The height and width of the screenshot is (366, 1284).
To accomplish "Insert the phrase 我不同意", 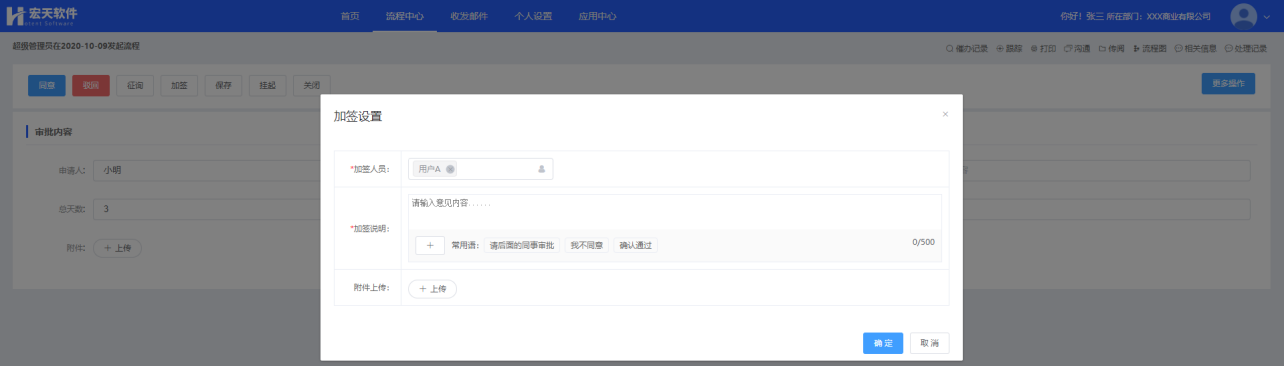I will click(x=586, y=245).
